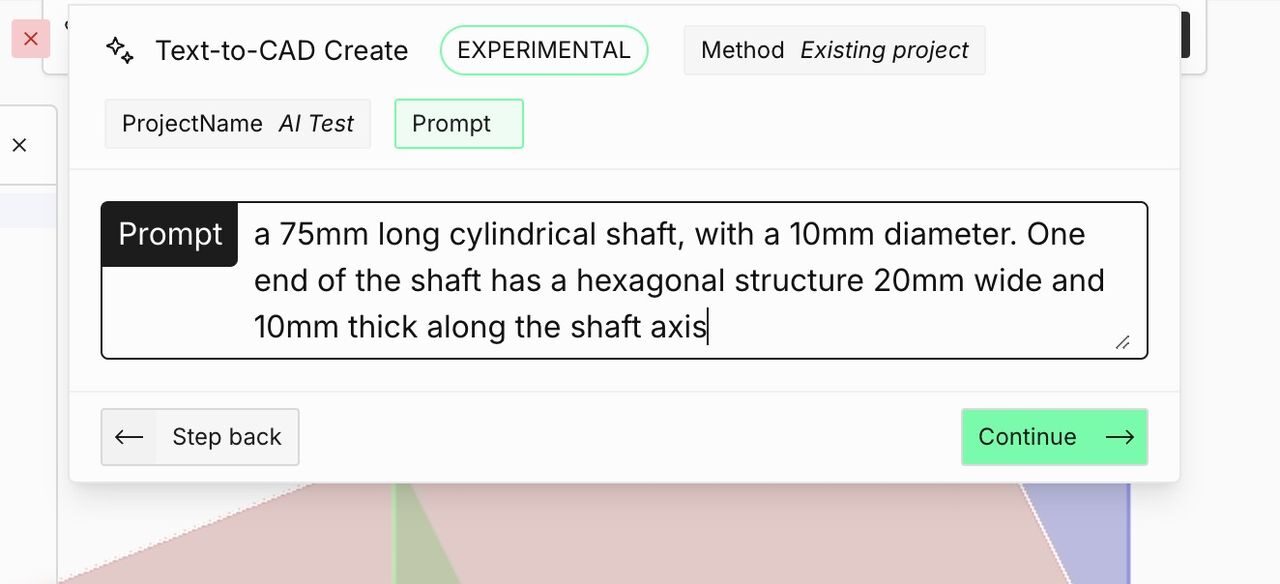1280x584 pixels.
Task: Click the right arrow on Continue
Action: [x=1120, y=437]
